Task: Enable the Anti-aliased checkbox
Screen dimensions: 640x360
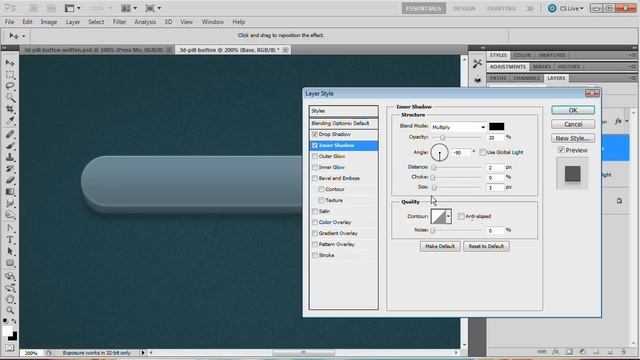Action: coord(461,216)
